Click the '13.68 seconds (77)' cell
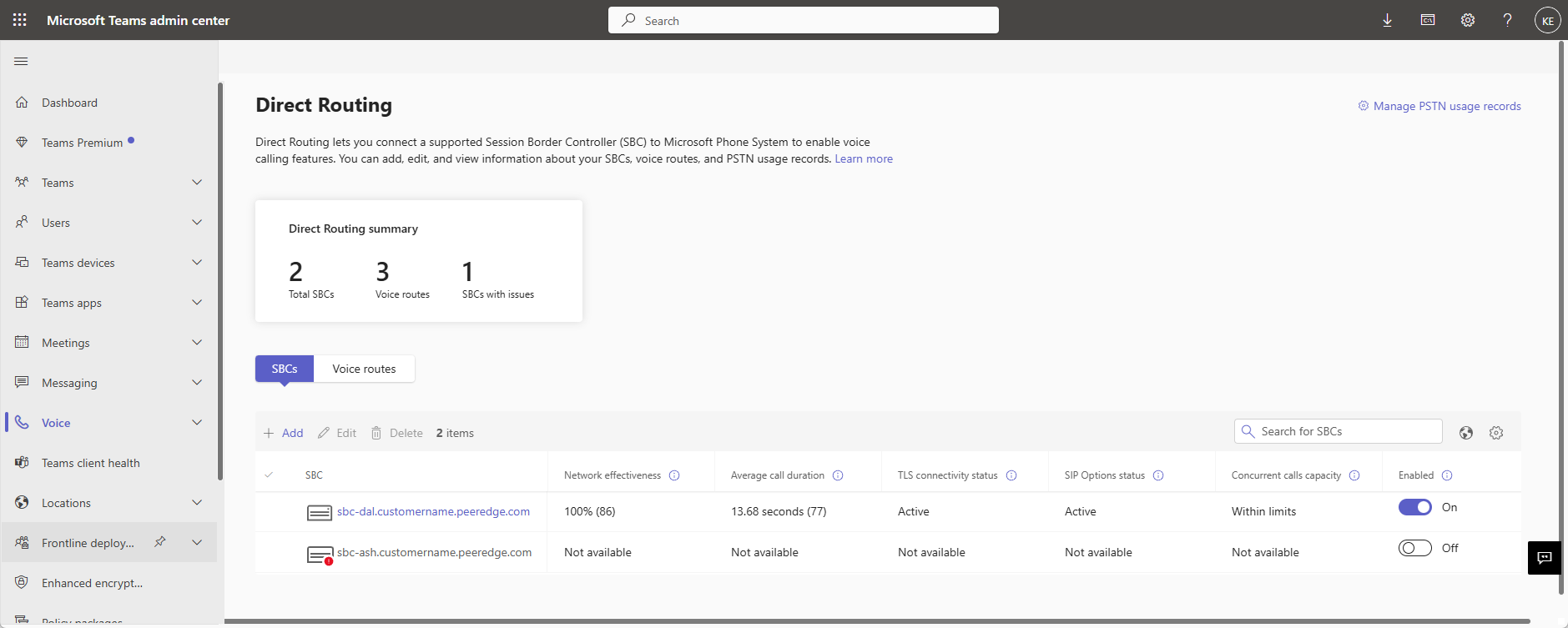Screen dimensions: 1568x628 point(779,511)
